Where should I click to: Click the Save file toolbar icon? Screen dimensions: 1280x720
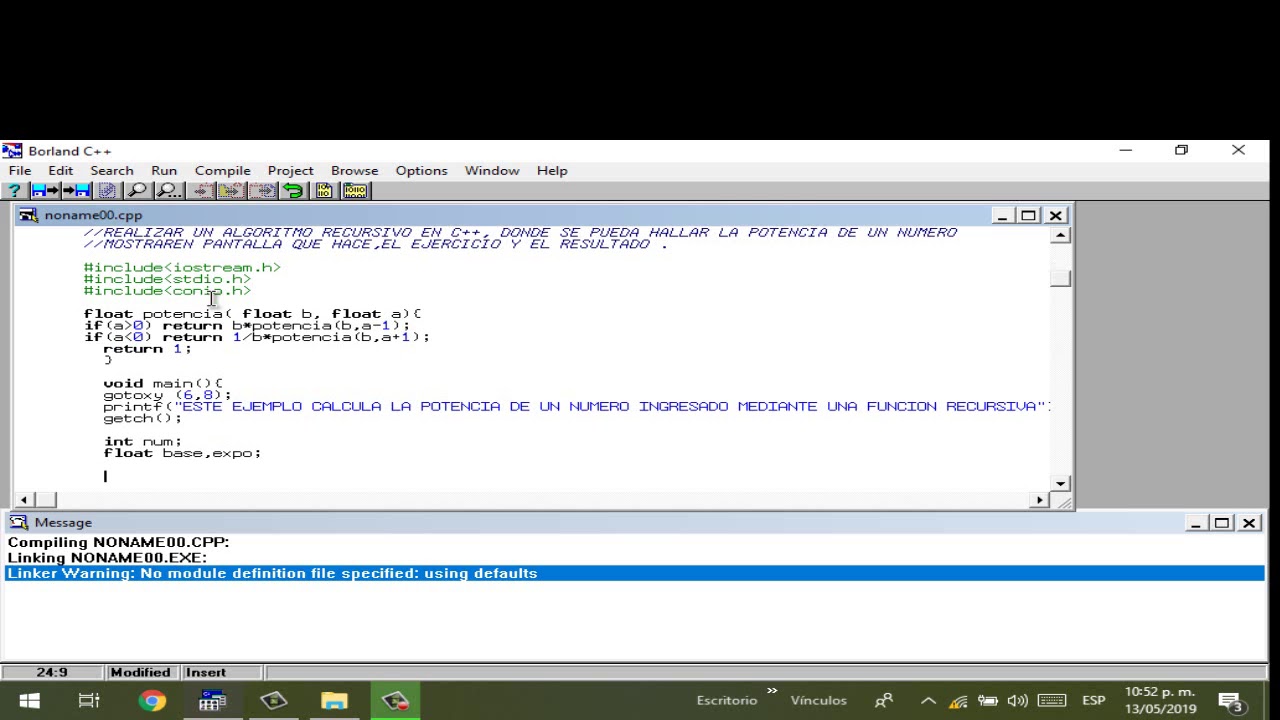pyautogui.click(x=76, y=190)
